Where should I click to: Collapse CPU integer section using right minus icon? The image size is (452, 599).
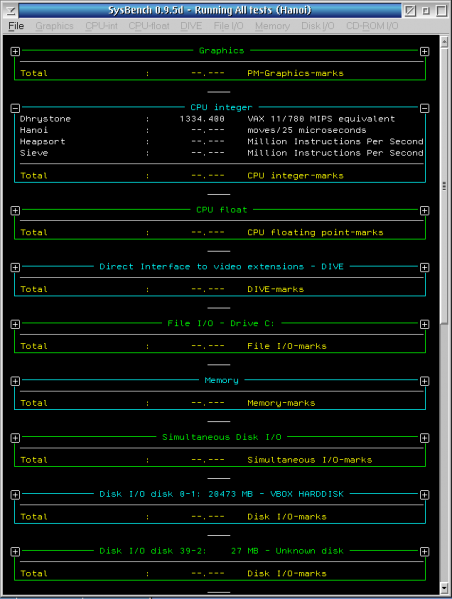coord(424,108)
